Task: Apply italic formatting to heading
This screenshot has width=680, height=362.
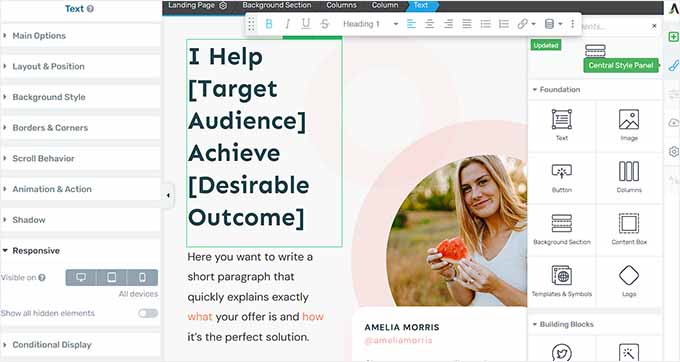Action: click(287, 24)
